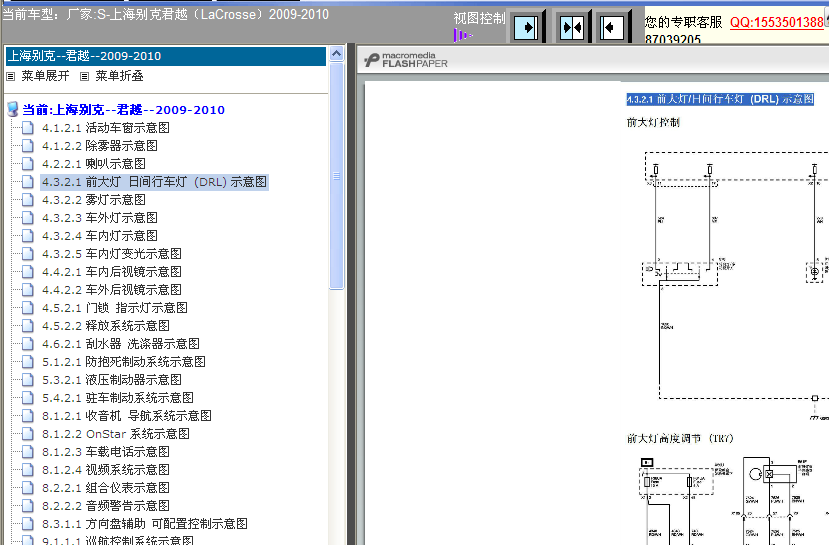829x545 pixels.
Task: Open 8.2.2.1 组合仪表示意图
Action: point(106,487)
